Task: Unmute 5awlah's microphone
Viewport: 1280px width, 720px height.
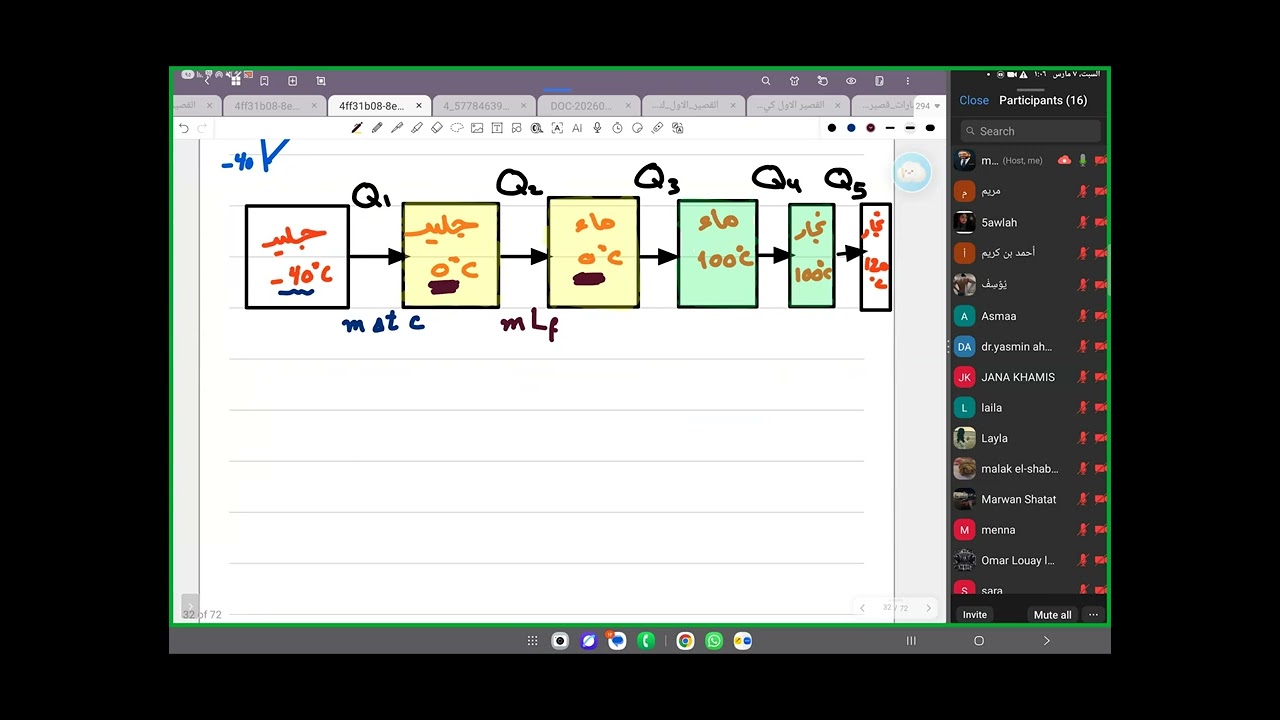Action: [x=1082, y=222]
